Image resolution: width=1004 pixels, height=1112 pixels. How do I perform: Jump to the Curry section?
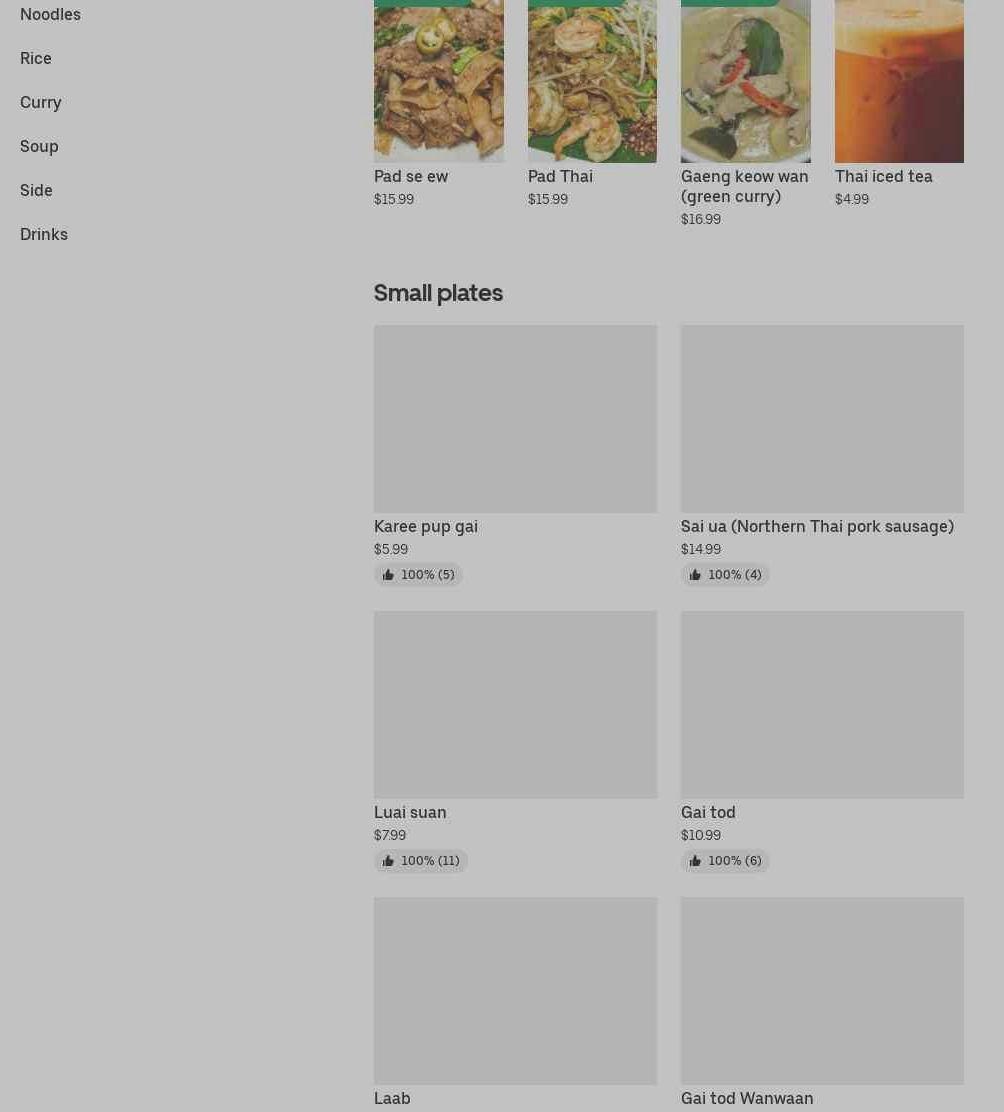(x=40, y=102)
